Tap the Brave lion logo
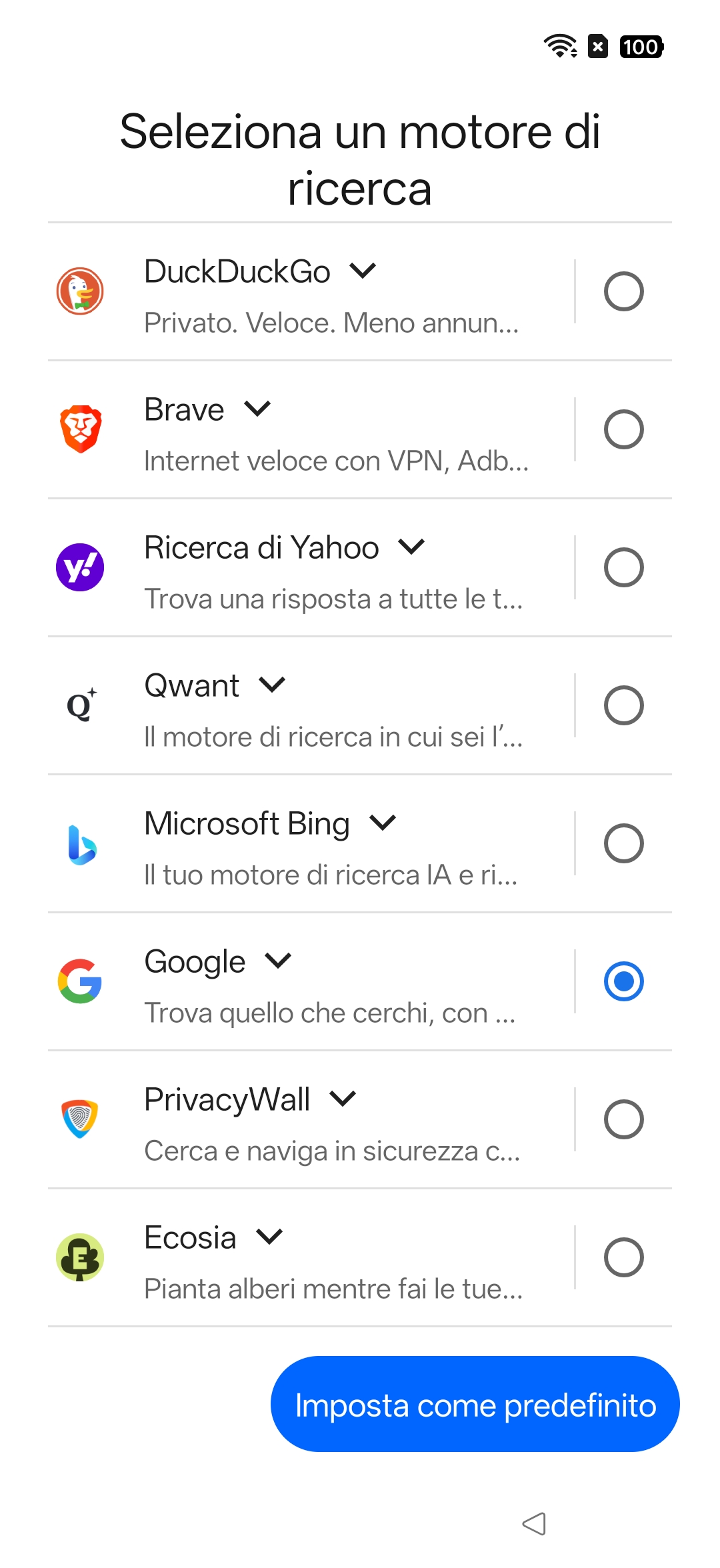Viewport: 720px width, 1568px height. [80, 429]
